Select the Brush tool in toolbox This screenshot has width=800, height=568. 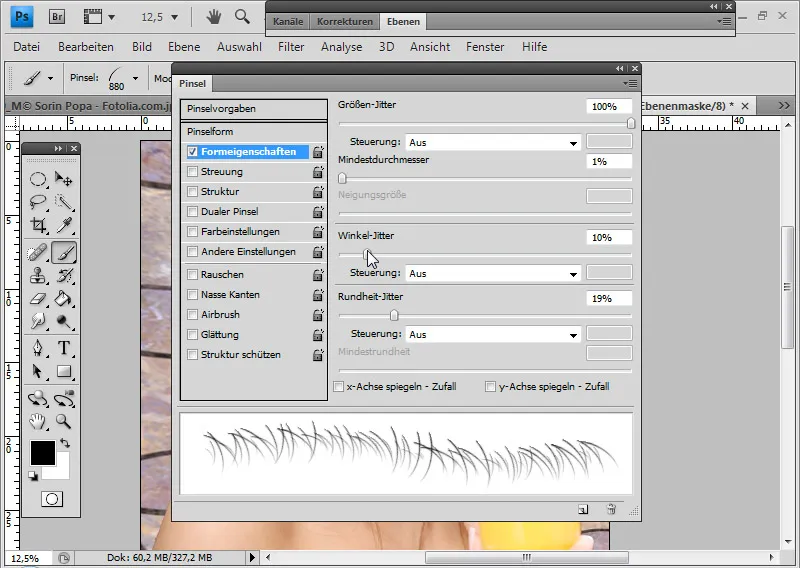click(64, 252)
